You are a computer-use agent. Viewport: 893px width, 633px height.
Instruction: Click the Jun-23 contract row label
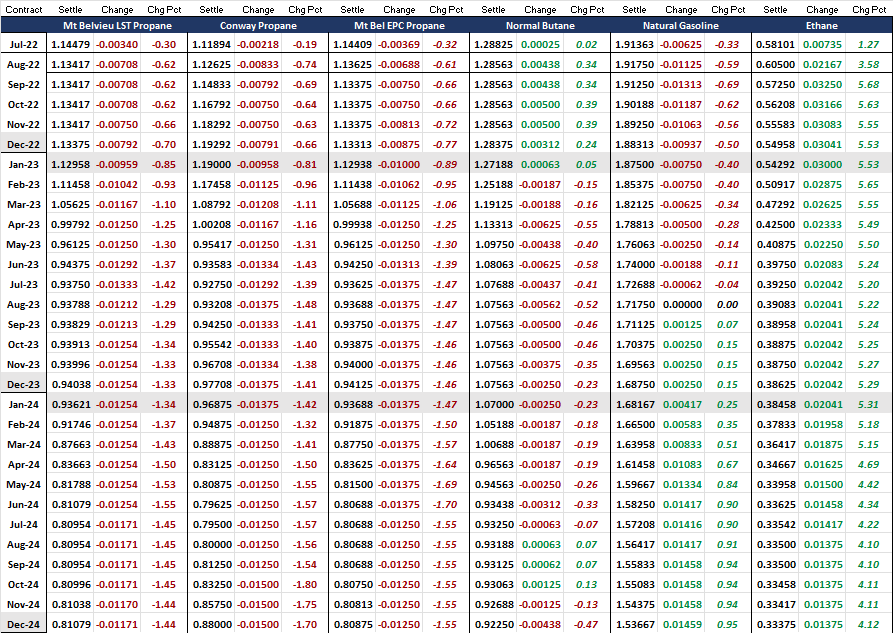coord(24,264)
